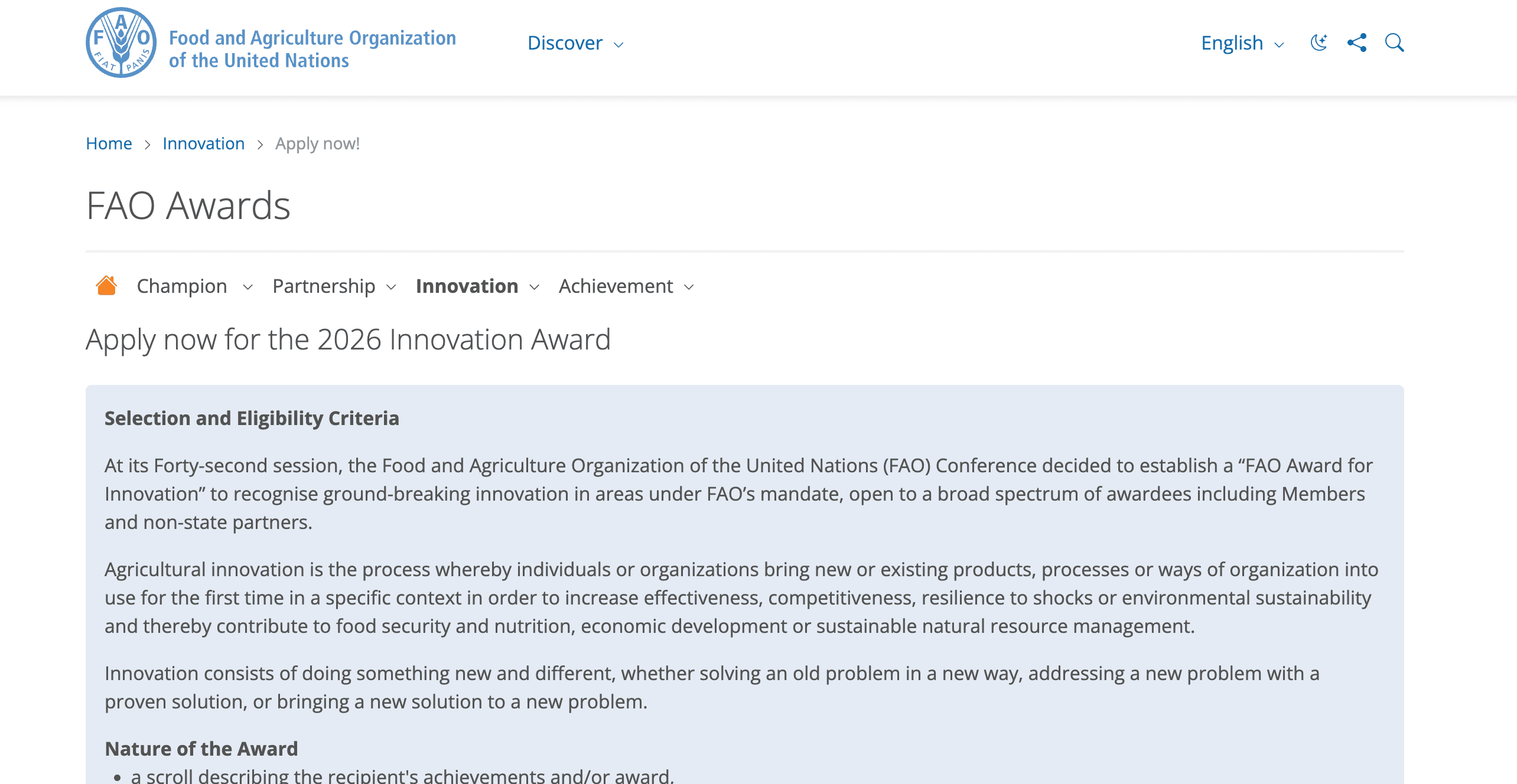Toggle dark mode with the crescent moon icon
This screenshot has height=784, width=1517.
coord(1319,43)
